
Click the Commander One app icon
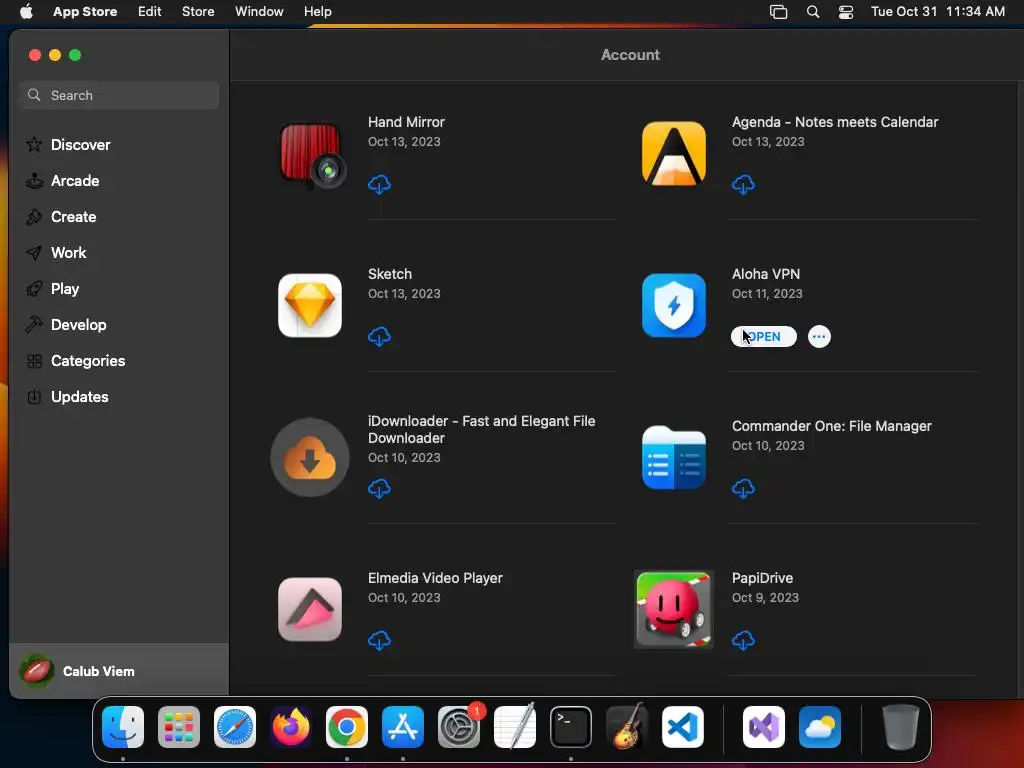pos(674,457)
